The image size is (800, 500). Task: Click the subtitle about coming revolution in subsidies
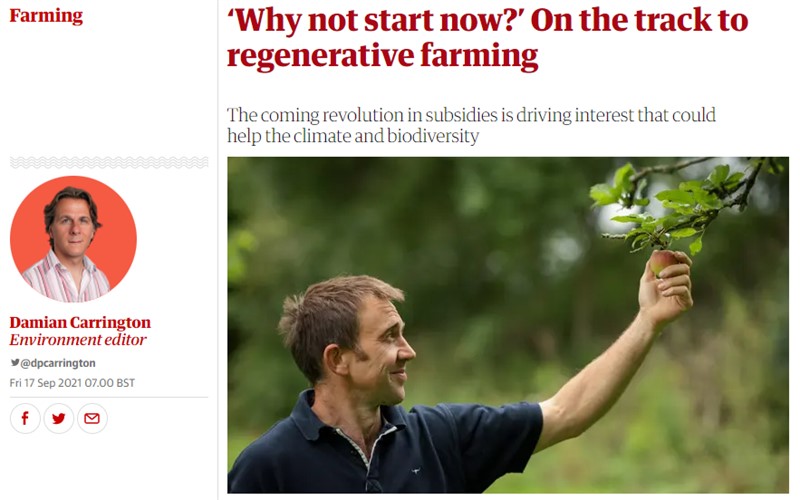coord(471,126)
